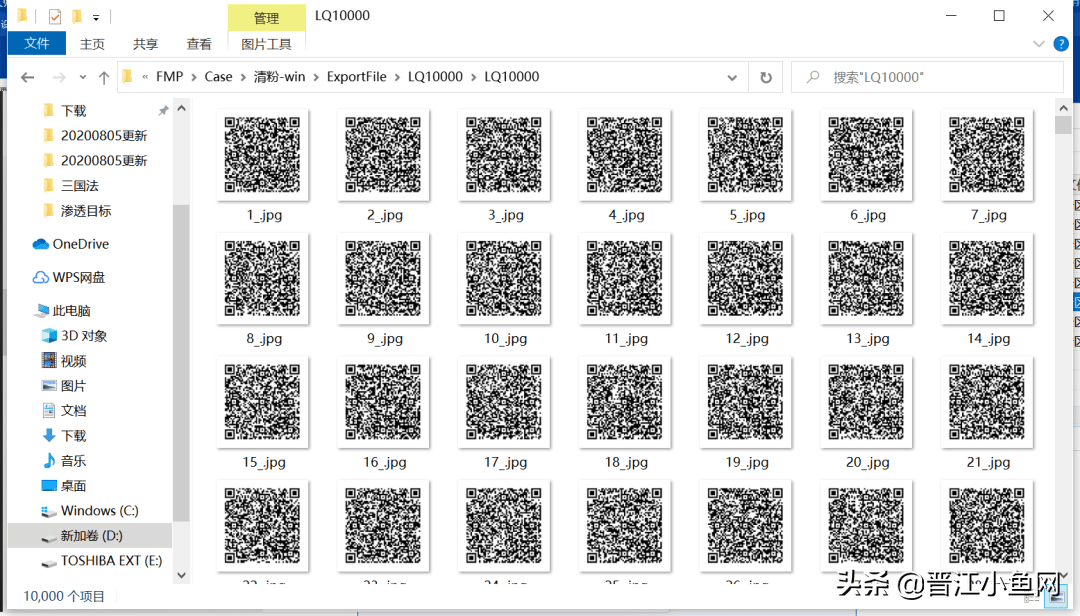Select the 10_jpg QR code thumbnail

(504, 278)
